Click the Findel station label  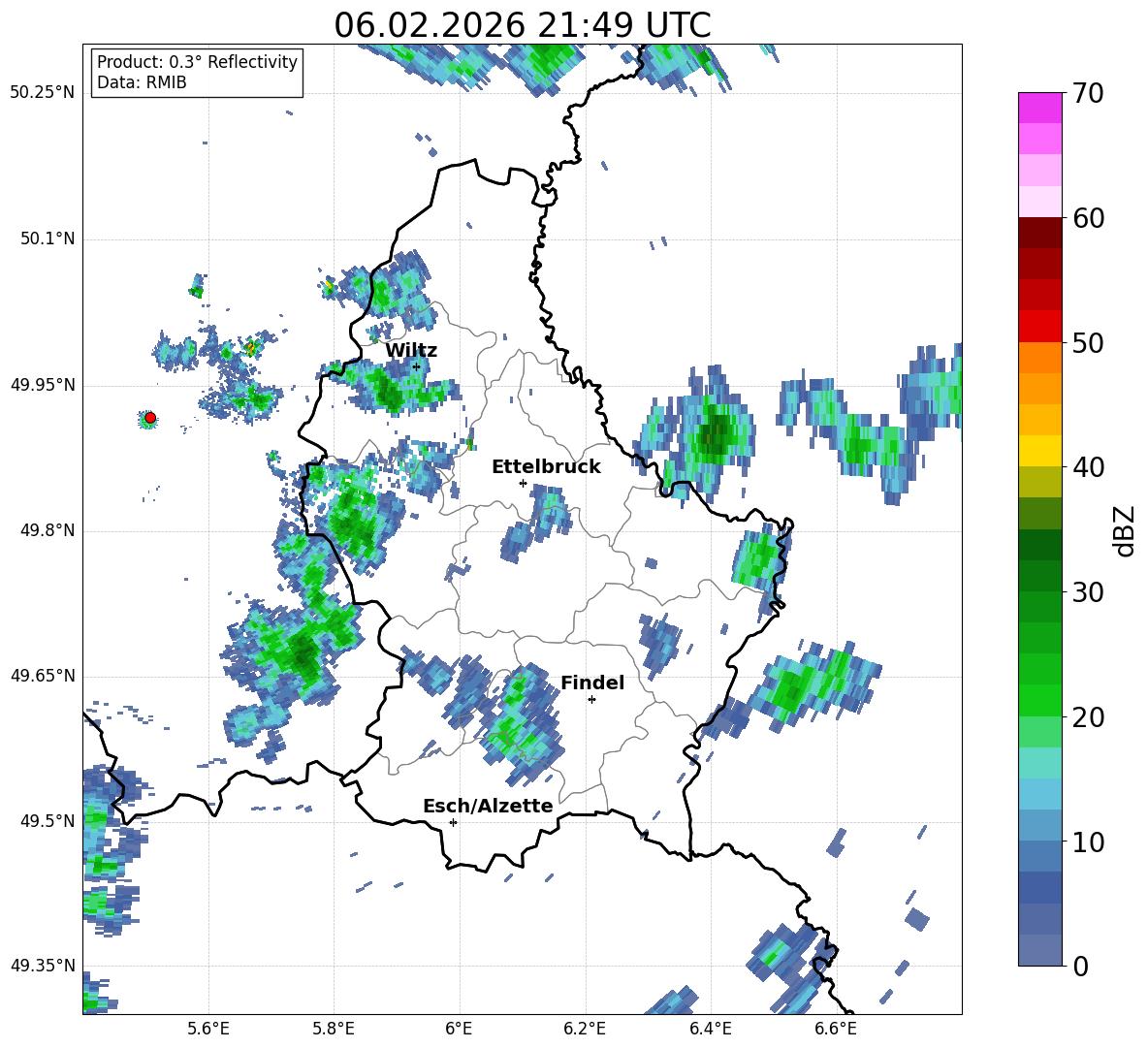point(592,683)
